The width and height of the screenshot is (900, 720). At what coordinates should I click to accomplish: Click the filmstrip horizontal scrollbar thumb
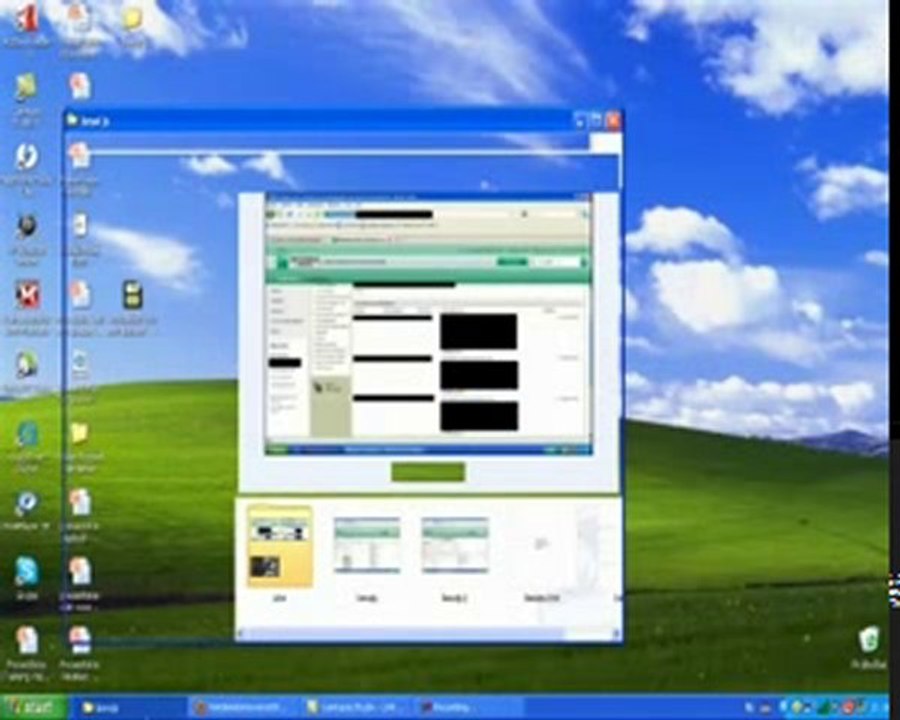point(405,634)
